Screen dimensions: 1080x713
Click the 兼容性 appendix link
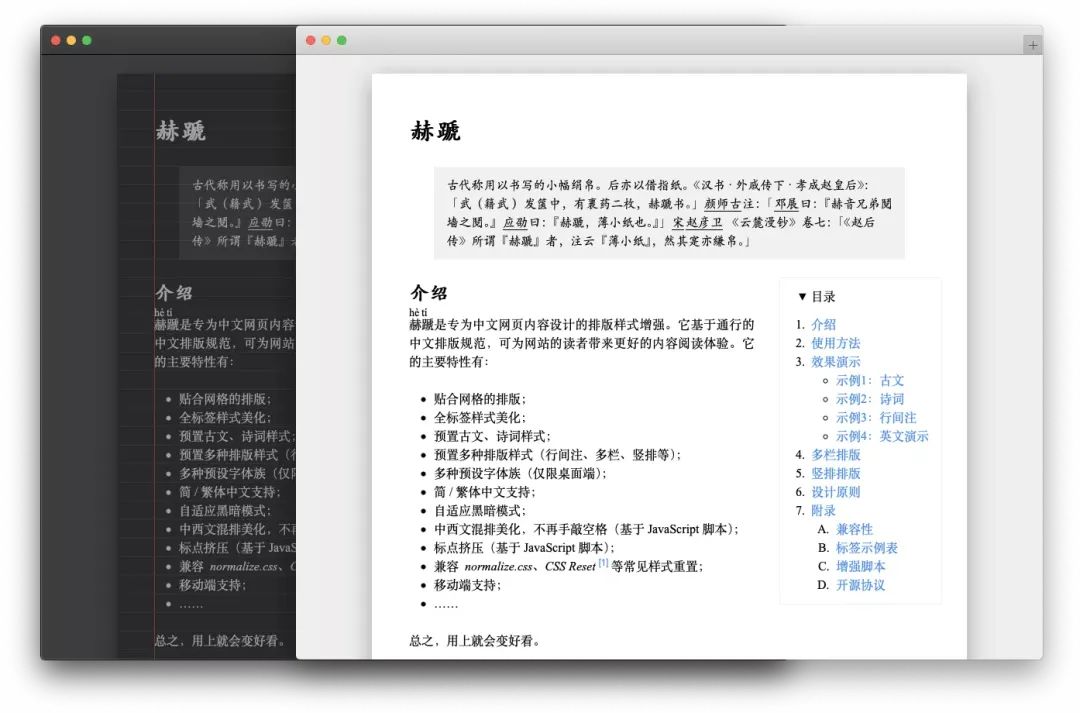[854, 529]
